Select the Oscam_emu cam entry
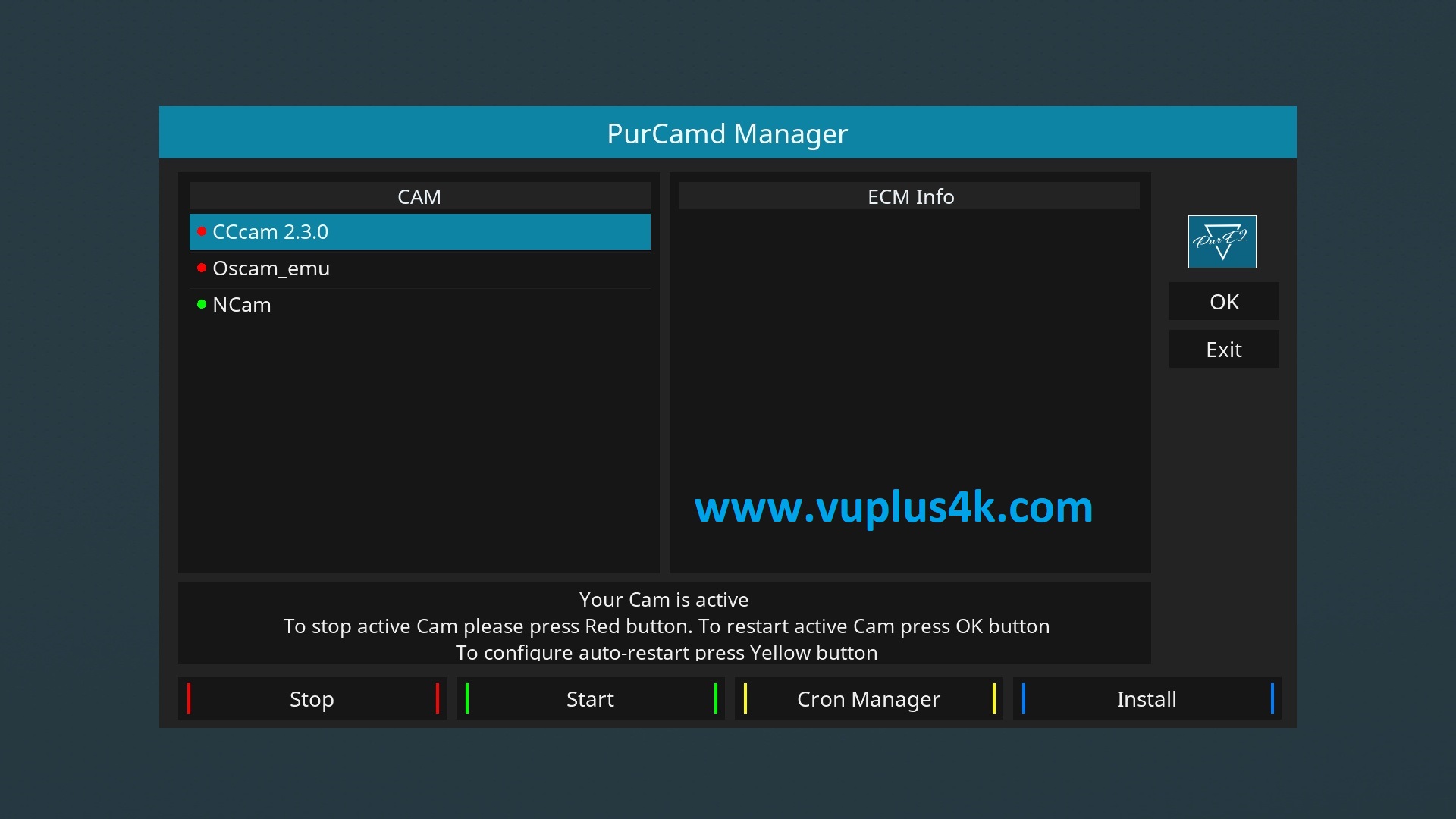Viewport: 1456px width, 819px height. click(x=420, y=268)
